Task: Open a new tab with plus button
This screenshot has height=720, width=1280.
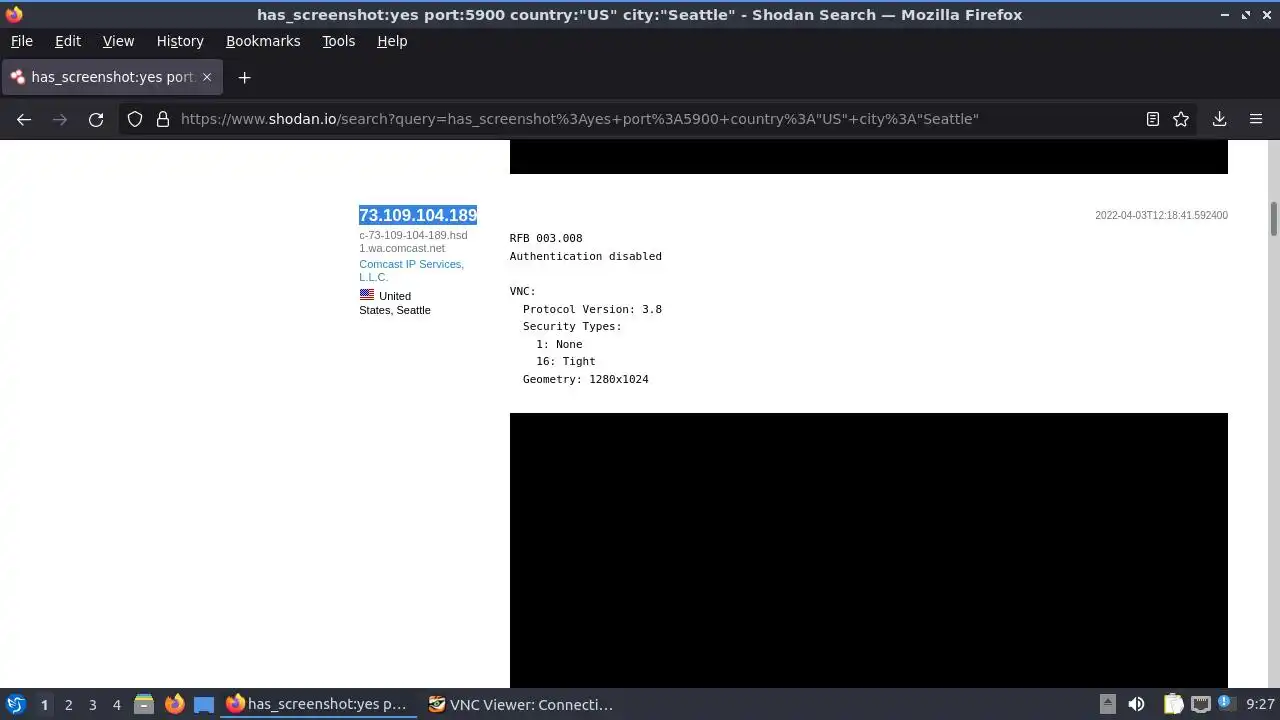Action: coord(244,77)
